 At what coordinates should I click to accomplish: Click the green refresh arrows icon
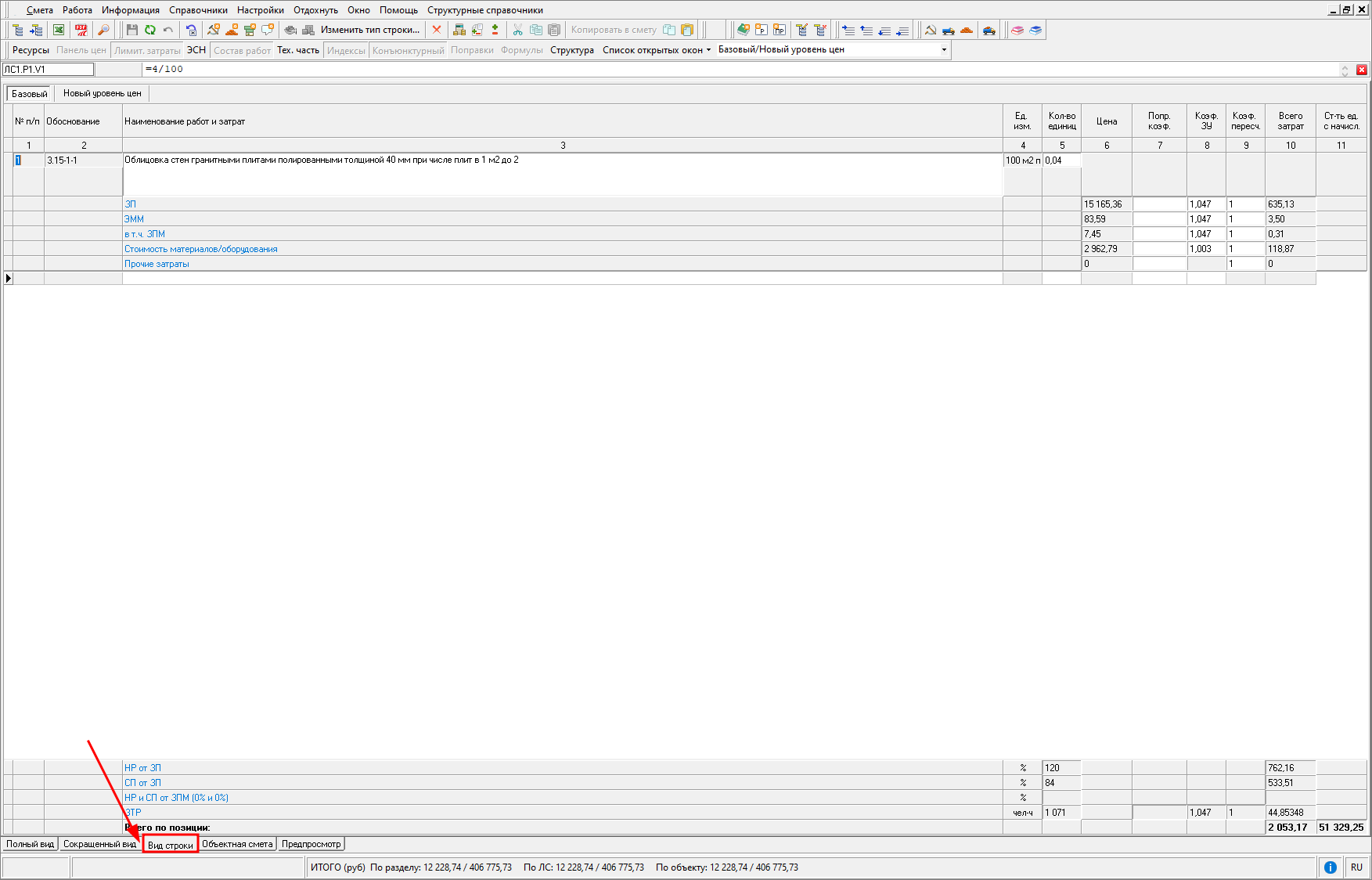tap(149, 30)
